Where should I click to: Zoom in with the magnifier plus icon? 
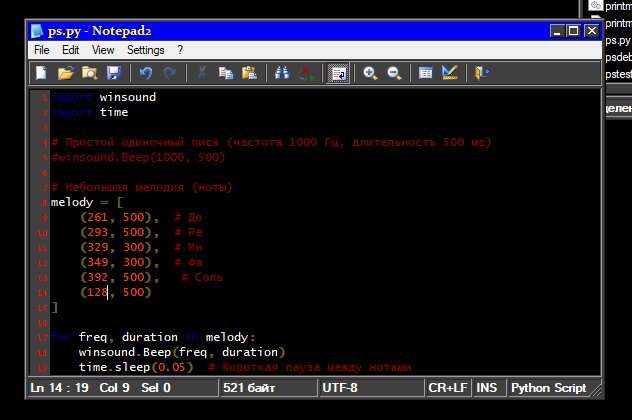[x=370, y=73]
